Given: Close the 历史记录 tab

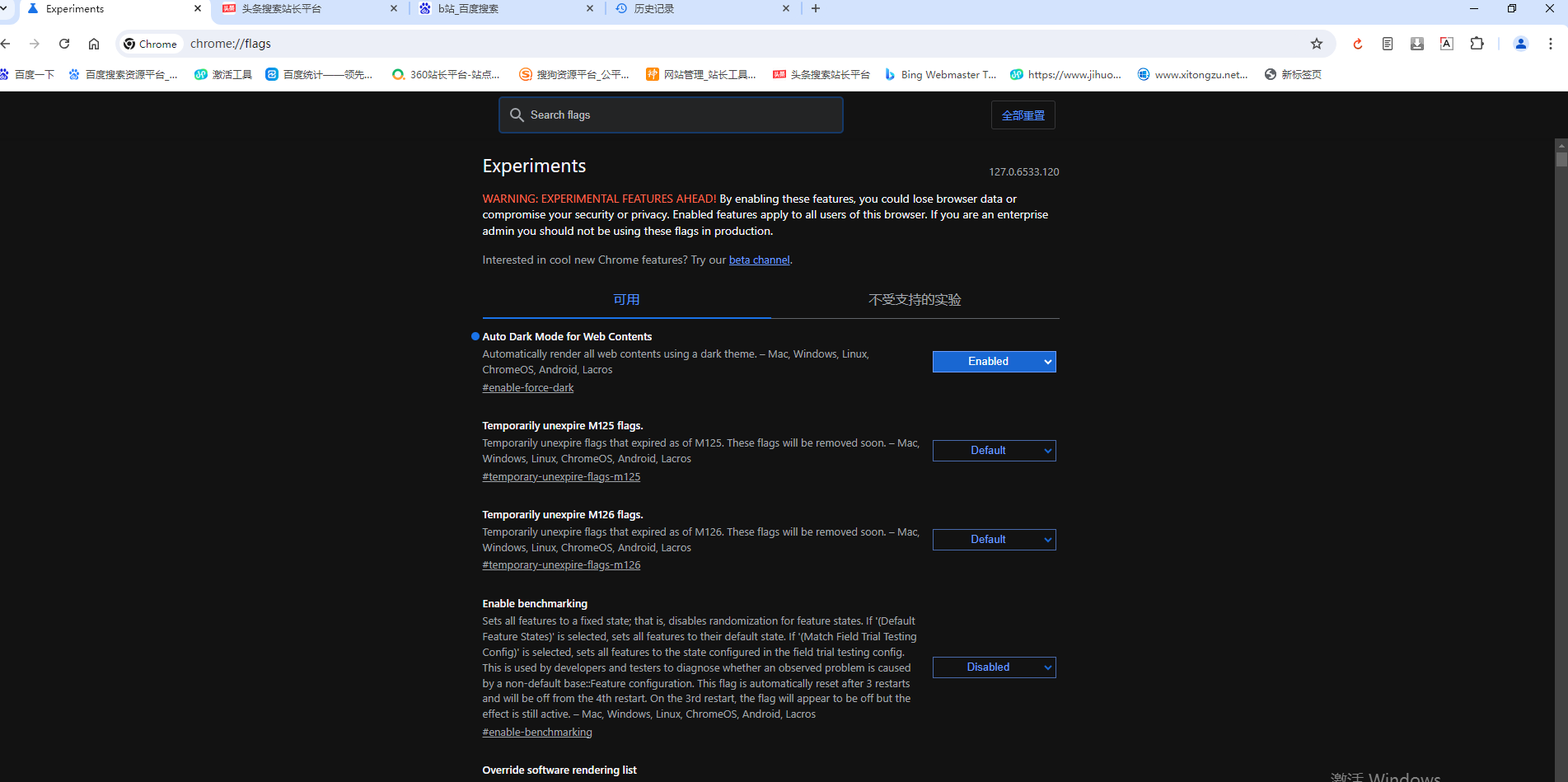Looking at the screenshot, I should [x=786, y=8].
